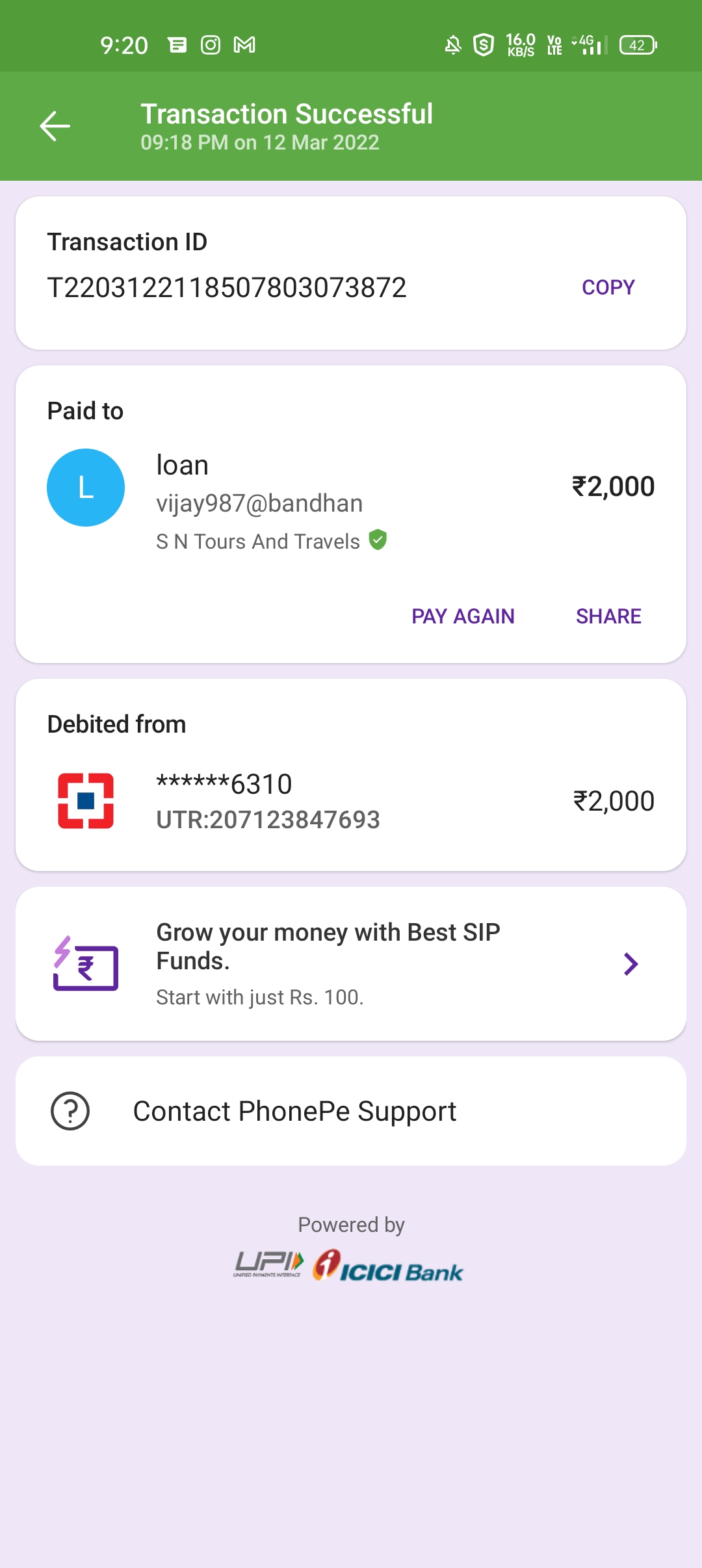The width and height of the screenshot is (702, 1568).
Task: Open Grow your money with Best SIP banner
Action: (x=328, y=947)
